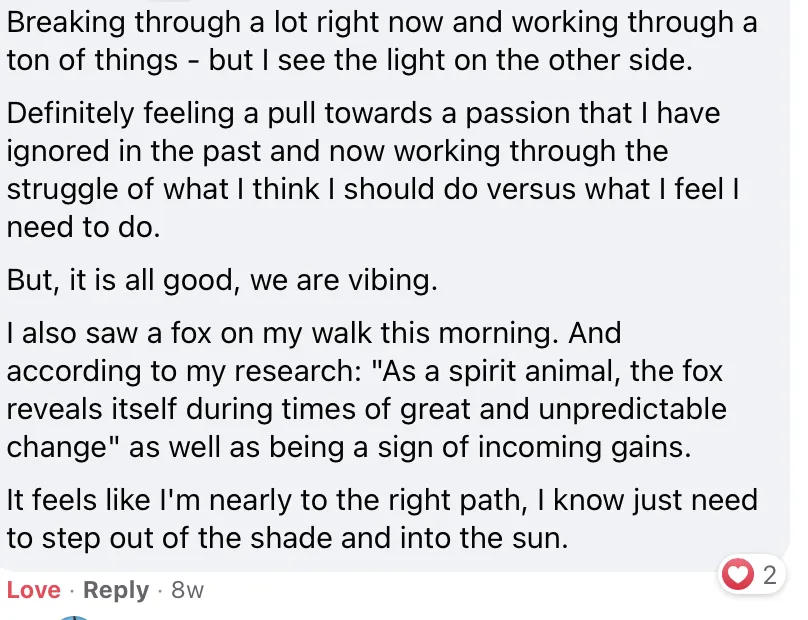Click the red heart reaction icon
The image size is (808, 620).
click(737, 575)
